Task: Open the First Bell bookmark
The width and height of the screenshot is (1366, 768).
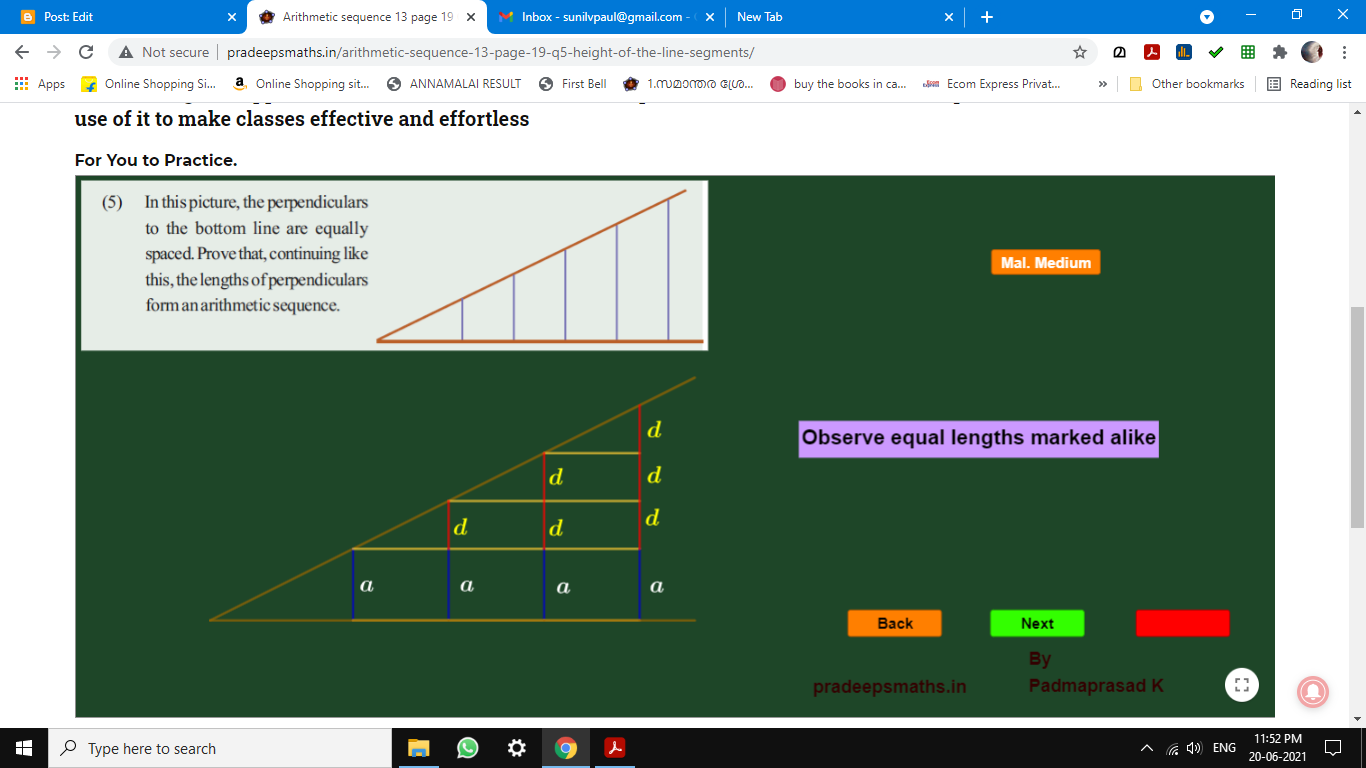Action: point(573,84)
